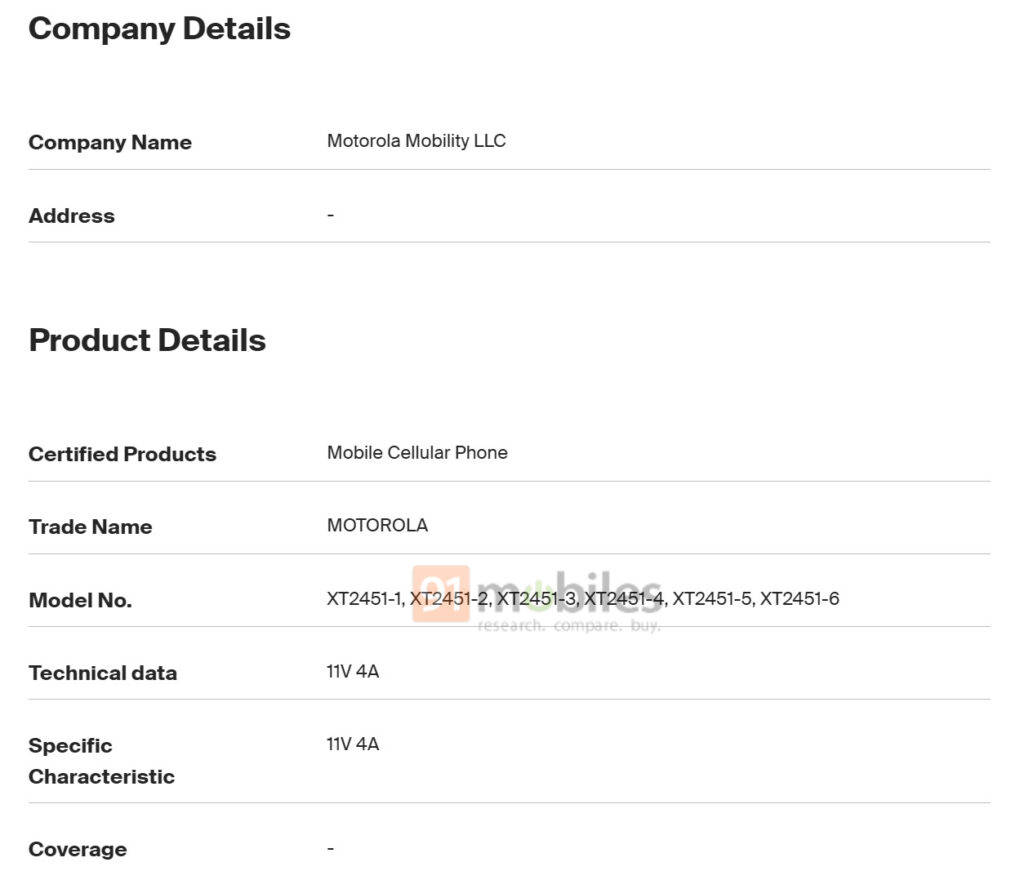This screenshot has height=871, width=1024.
Task: Select the Model No. label
Action: 80,600
